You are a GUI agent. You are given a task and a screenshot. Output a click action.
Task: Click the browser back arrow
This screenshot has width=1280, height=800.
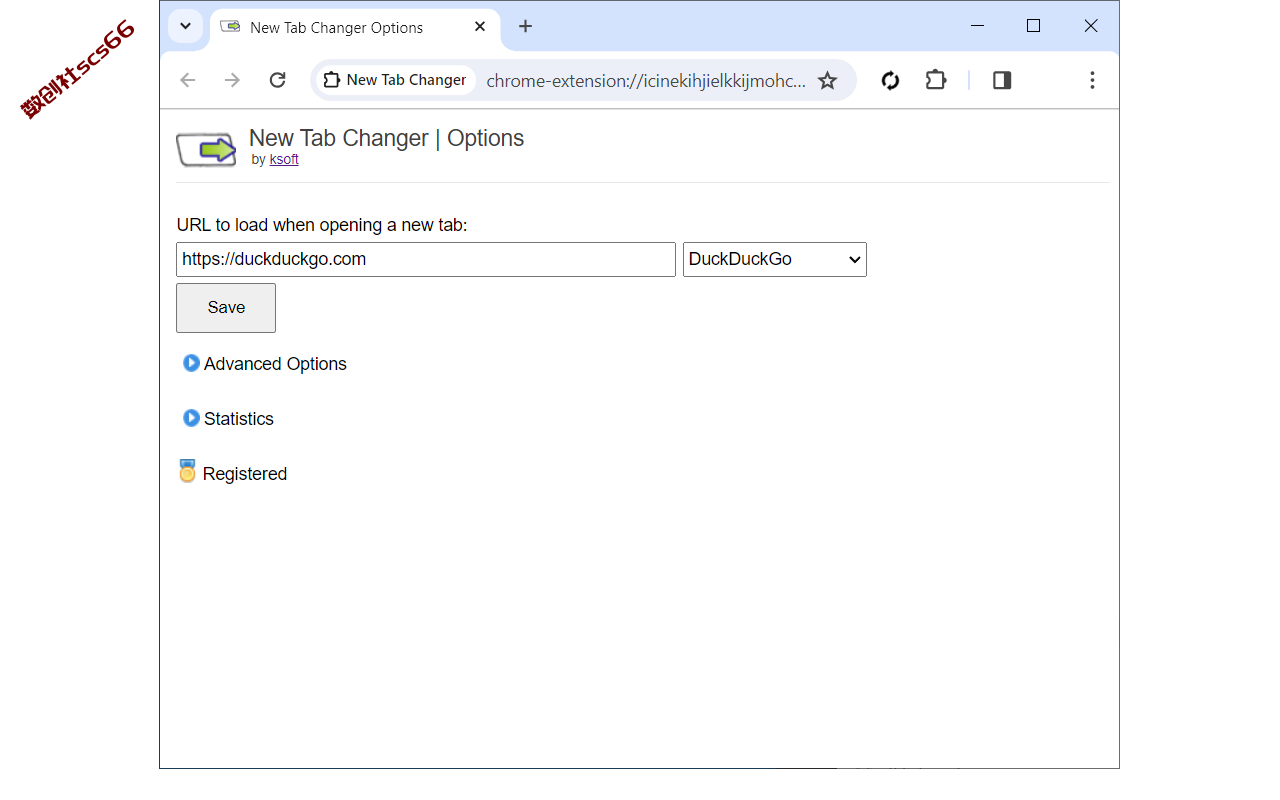(x=188, y=80)
